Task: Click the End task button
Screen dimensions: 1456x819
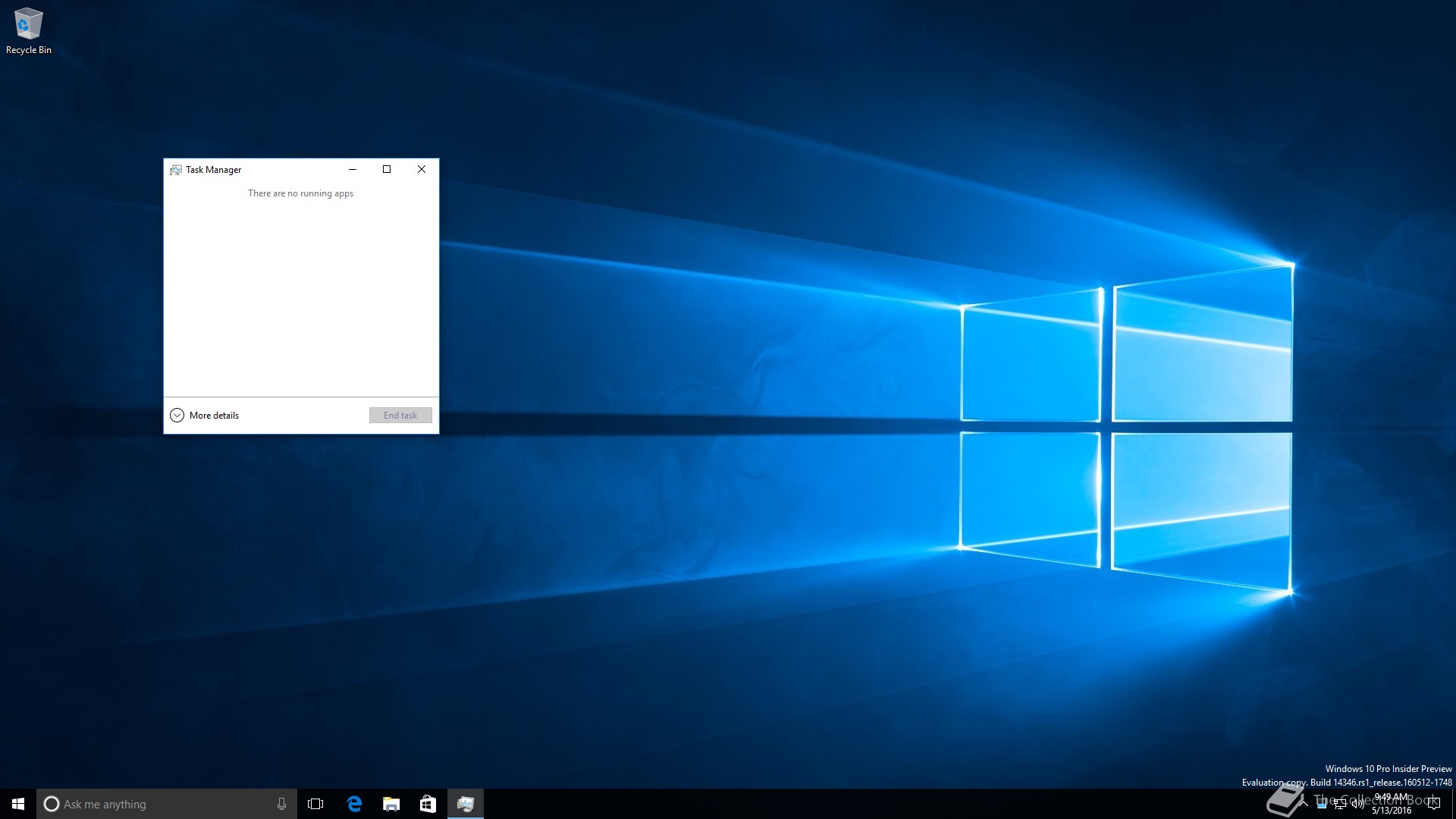Action: 400,415
